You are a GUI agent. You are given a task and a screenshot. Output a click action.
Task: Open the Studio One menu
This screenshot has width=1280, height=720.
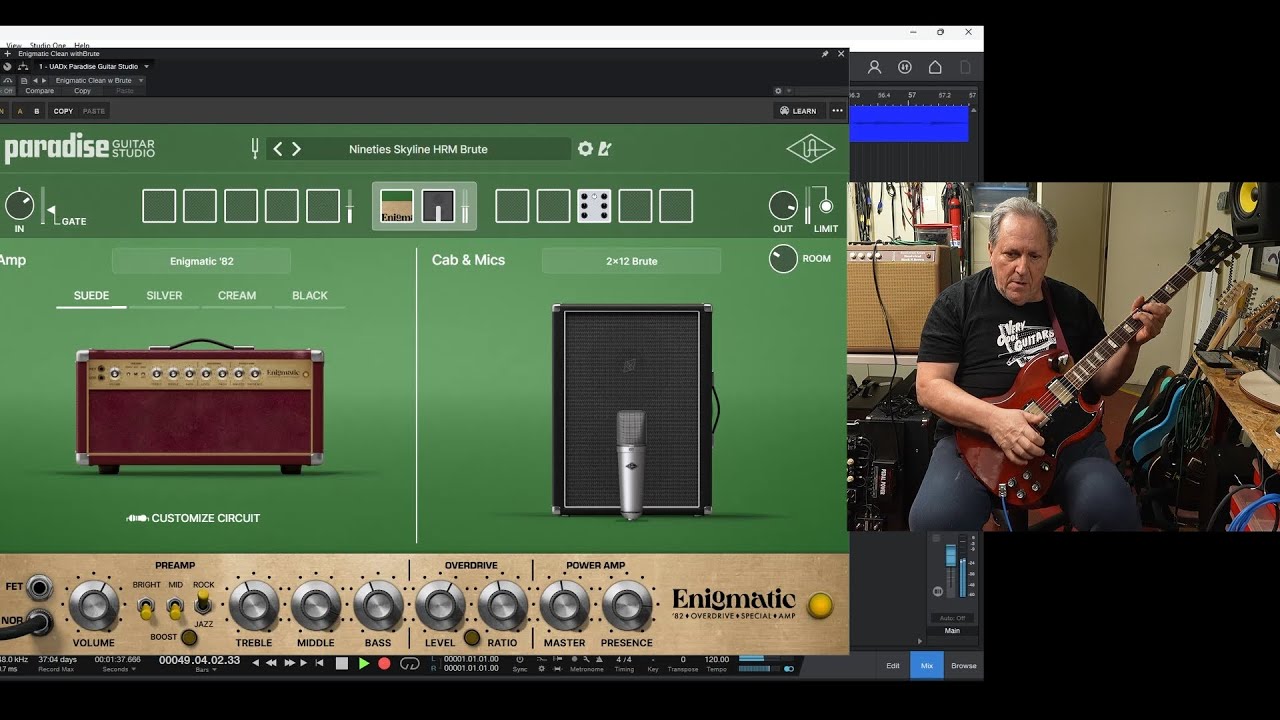[x=47, y=45]
